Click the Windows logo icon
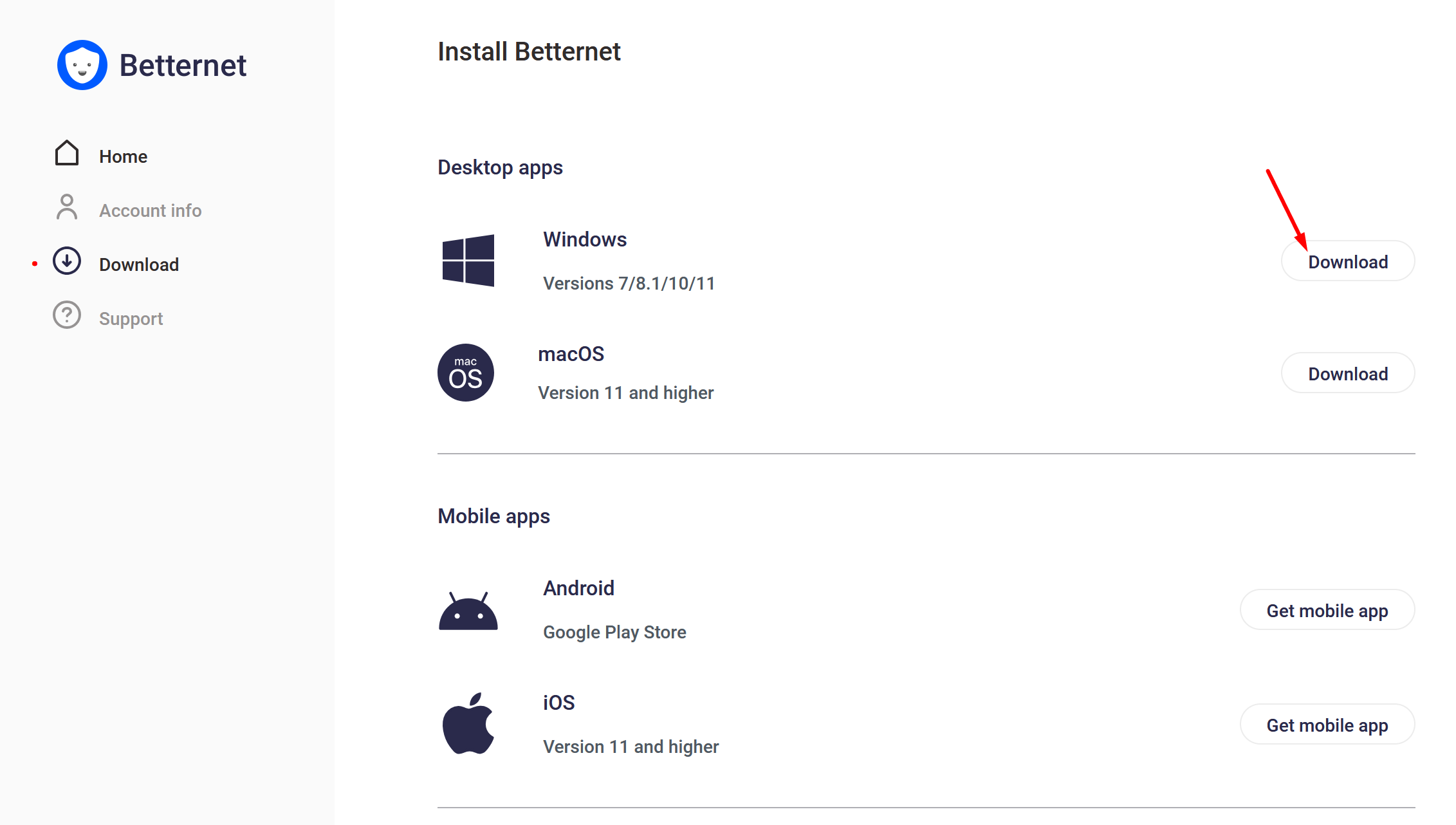Viewport: 1456px width, 825px height. pyautogui.click(x=468, y=261)
